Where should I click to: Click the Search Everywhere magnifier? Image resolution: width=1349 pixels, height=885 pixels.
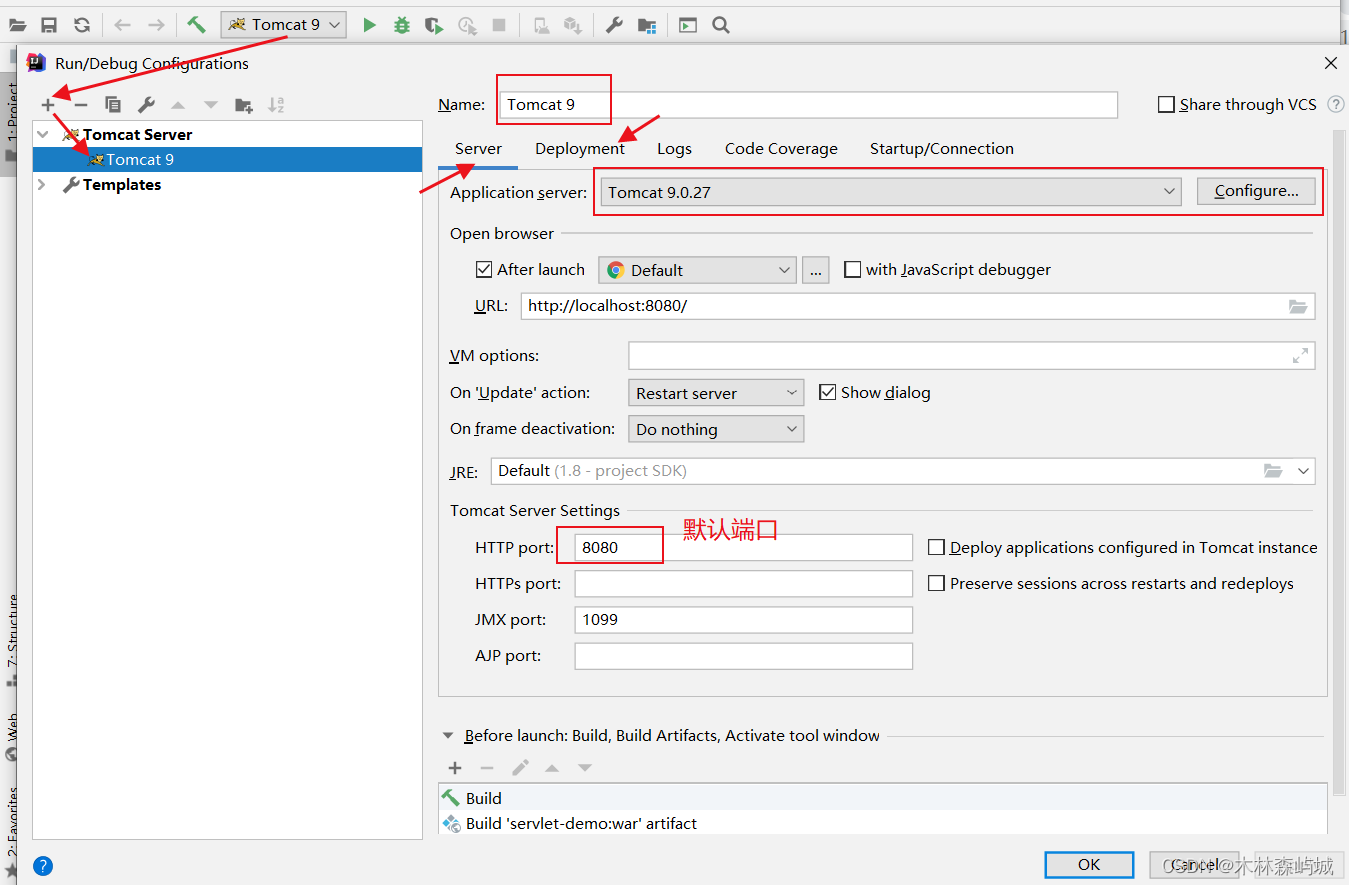[x=721, y=25]
